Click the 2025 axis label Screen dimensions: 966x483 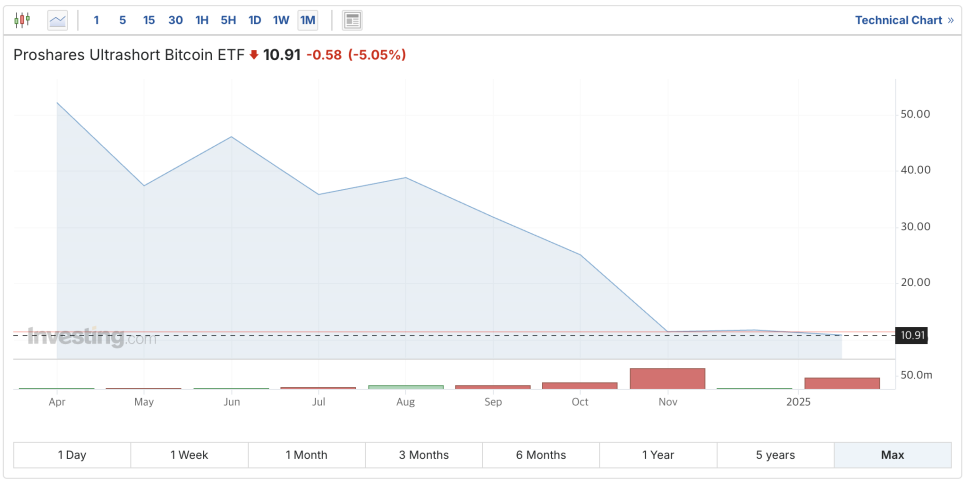point(798,402)
